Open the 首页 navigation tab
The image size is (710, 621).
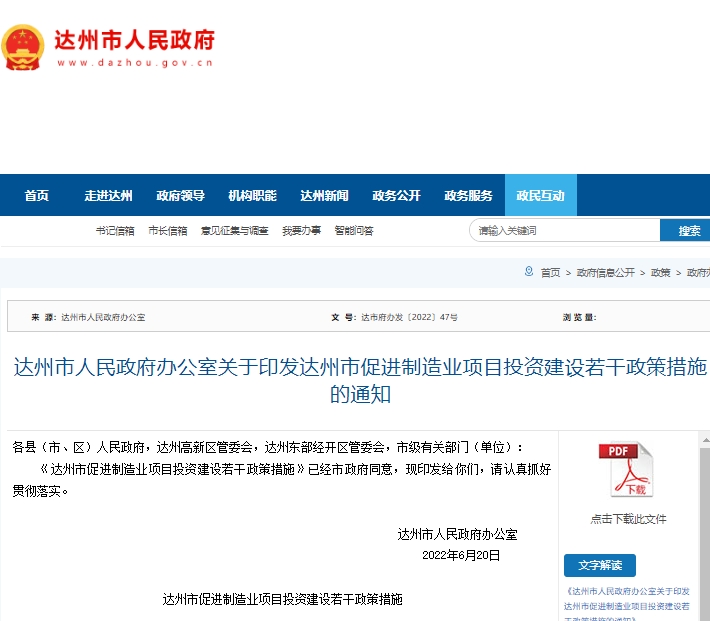(x=37, y=195)
